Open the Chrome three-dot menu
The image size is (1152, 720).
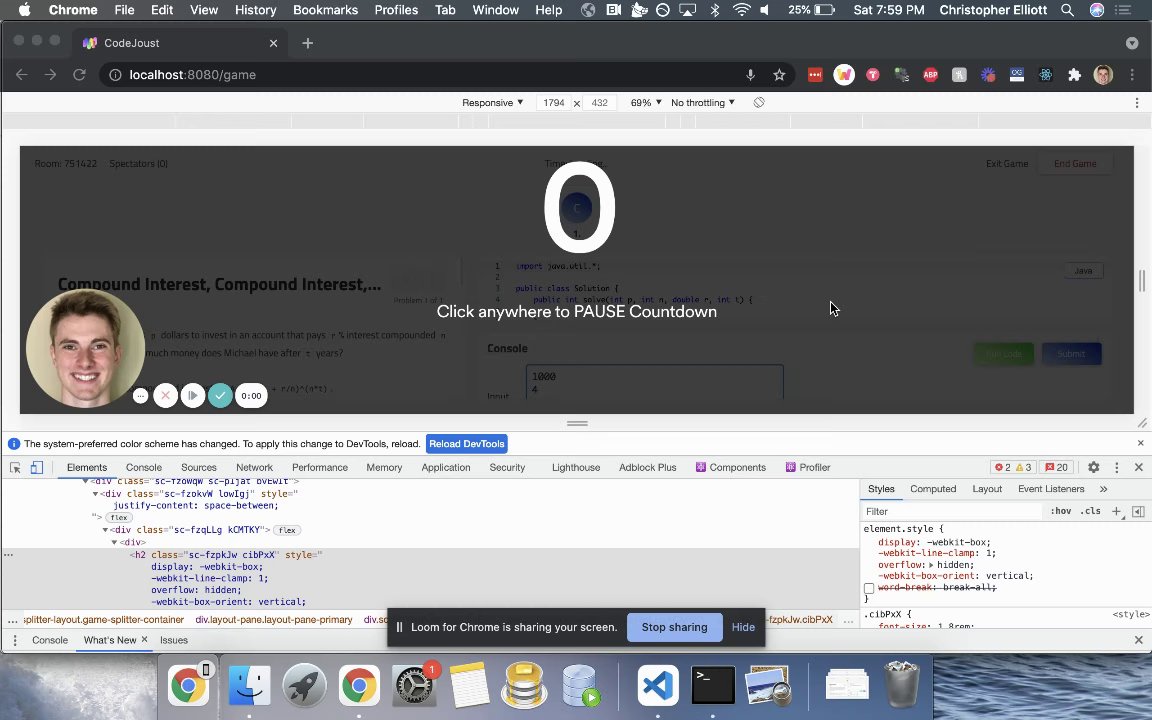(x=1132, y=75)
